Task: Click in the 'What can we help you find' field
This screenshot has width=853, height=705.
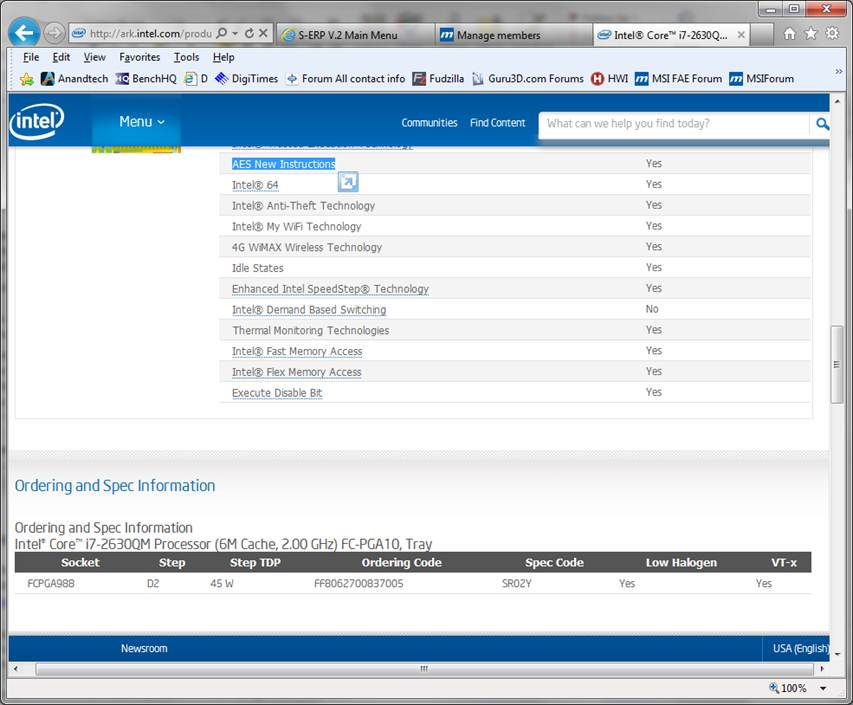Action: click(x=674, y=124)
